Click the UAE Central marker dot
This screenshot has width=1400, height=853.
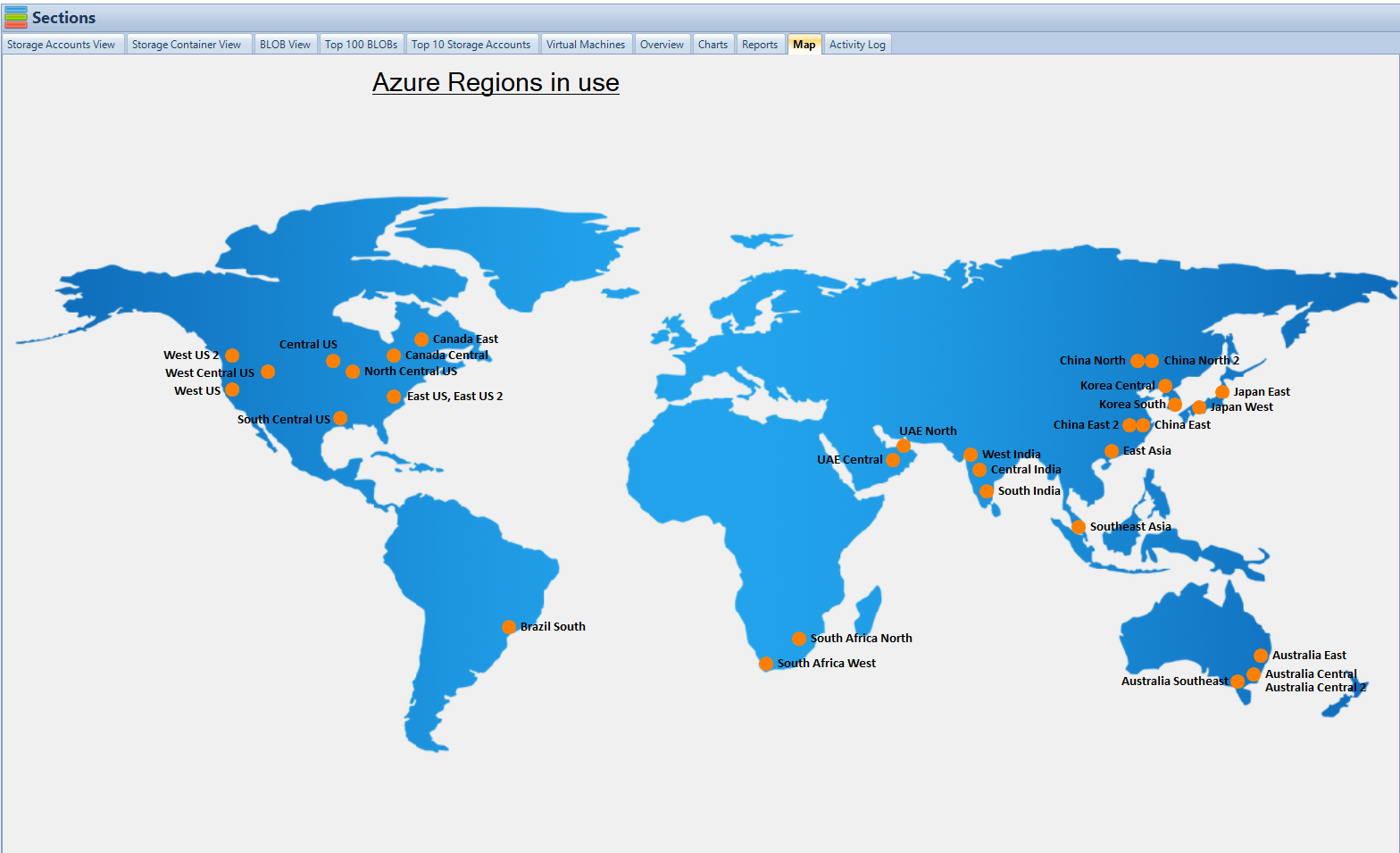[893, 460]
